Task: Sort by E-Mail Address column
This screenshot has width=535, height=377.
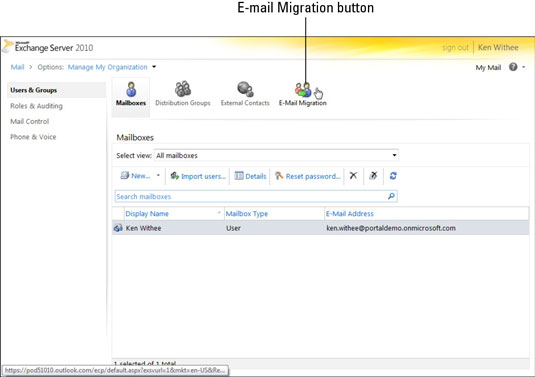Action: [x=350, y=214]
